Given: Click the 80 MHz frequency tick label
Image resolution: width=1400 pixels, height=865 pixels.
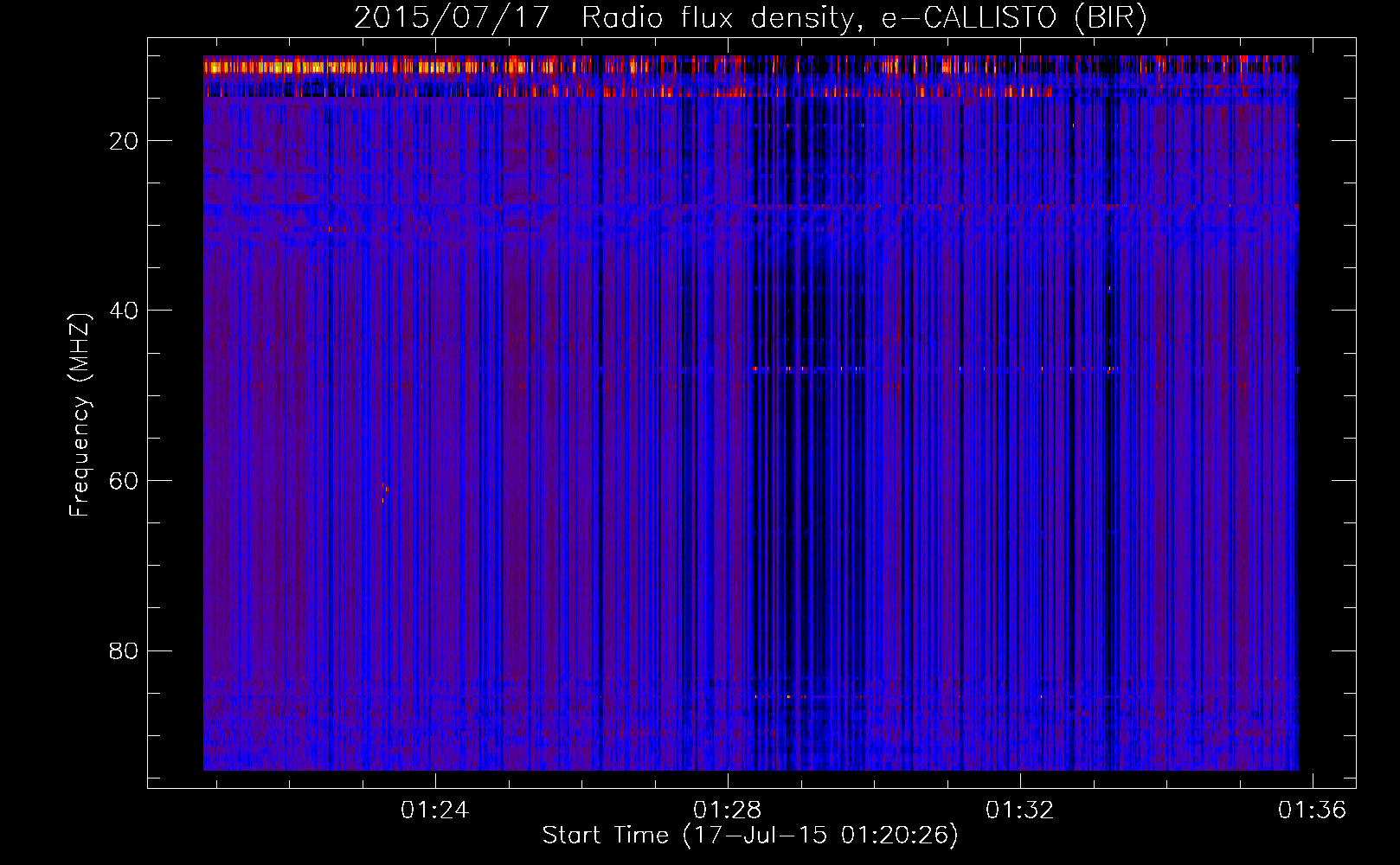Looking at the screenshot, I should tap(124, 650).
